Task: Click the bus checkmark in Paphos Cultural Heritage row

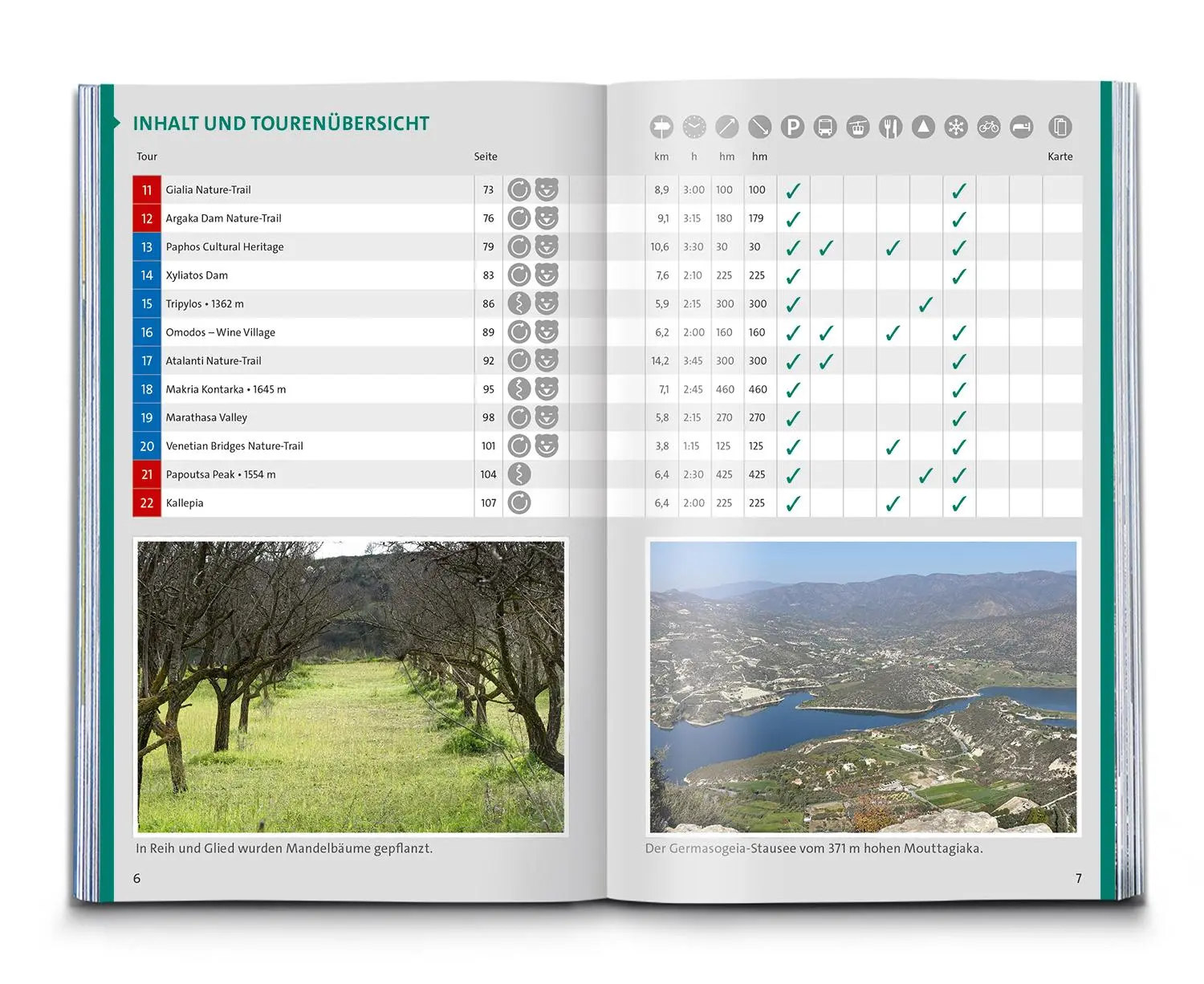Action: (826, 247)
